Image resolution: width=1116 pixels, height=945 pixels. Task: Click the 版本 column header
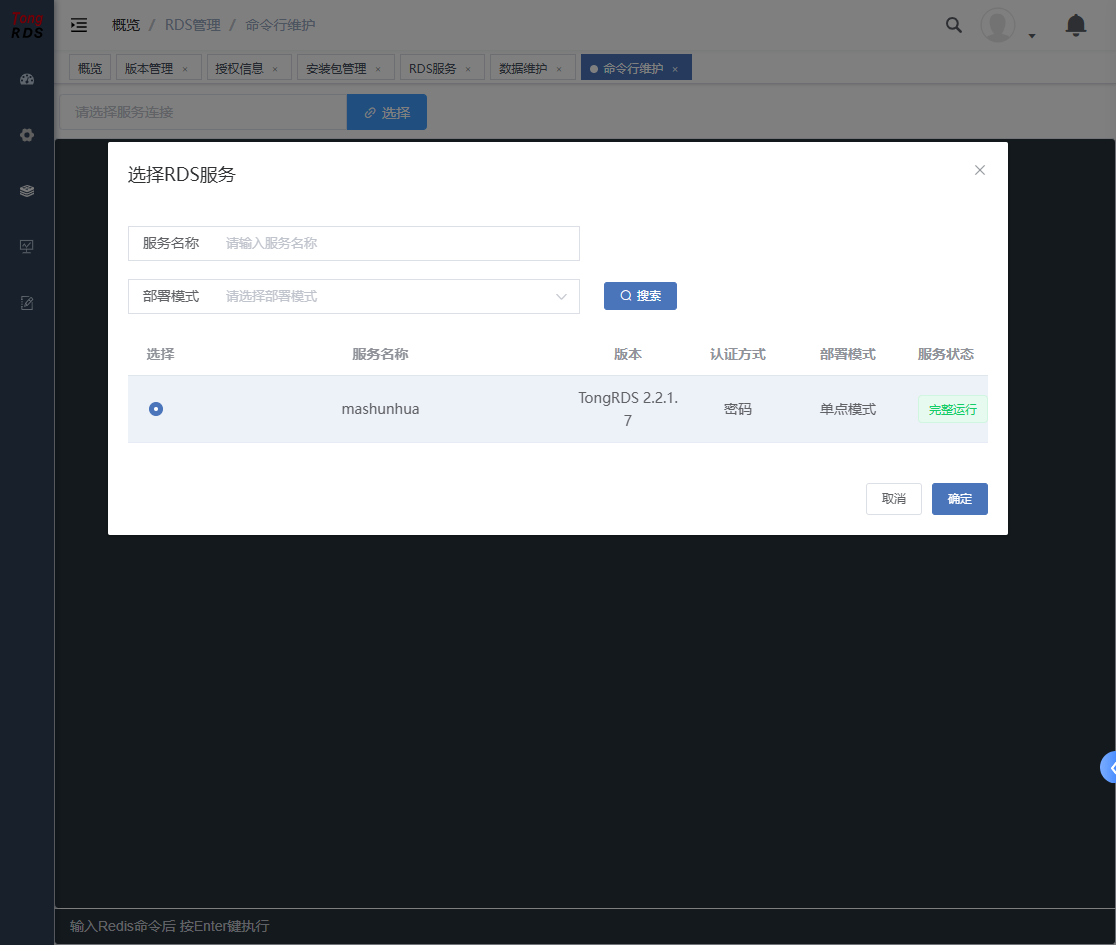(628, 354)
